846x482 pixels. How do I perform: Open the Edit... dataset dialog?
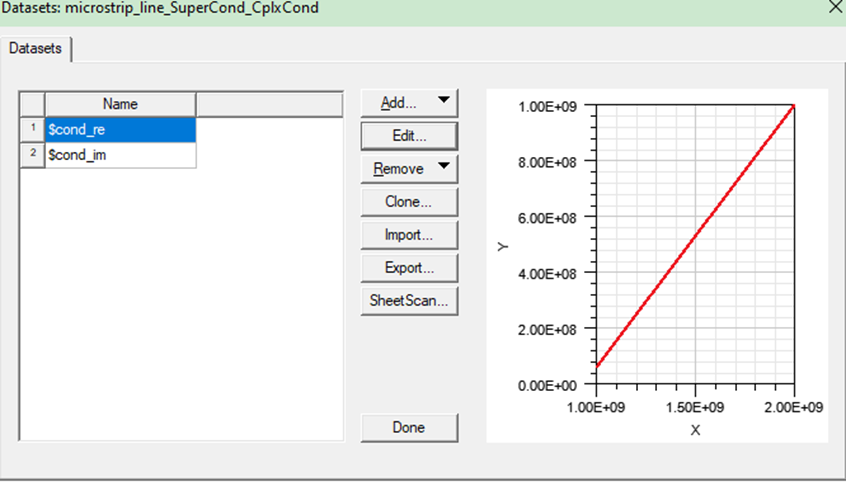pyautogui.click(x=408, y=135)
